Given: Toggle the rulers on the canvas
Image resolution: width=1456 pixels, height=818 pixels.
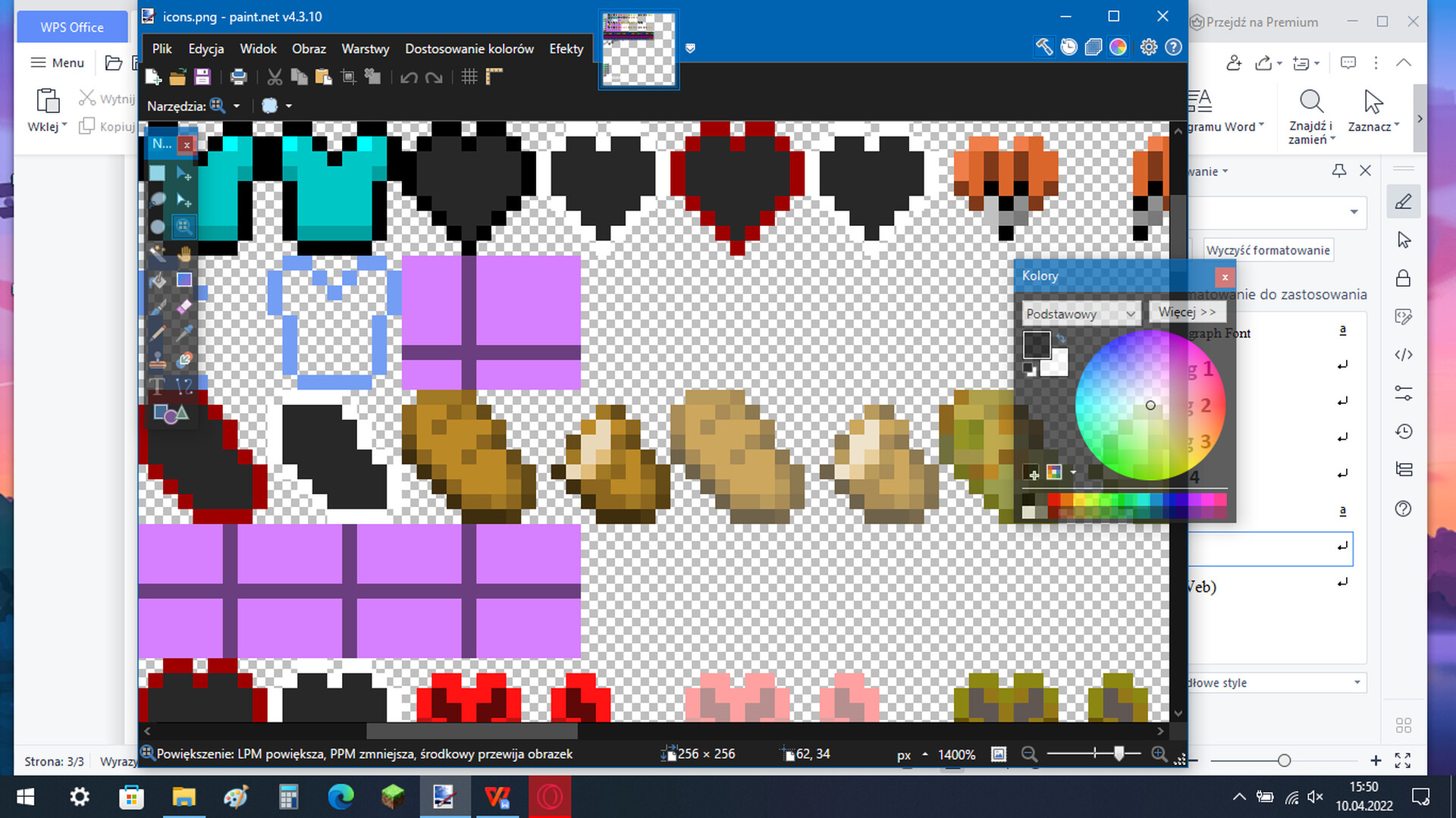Looking at the screenshot, I should (494, 76).
